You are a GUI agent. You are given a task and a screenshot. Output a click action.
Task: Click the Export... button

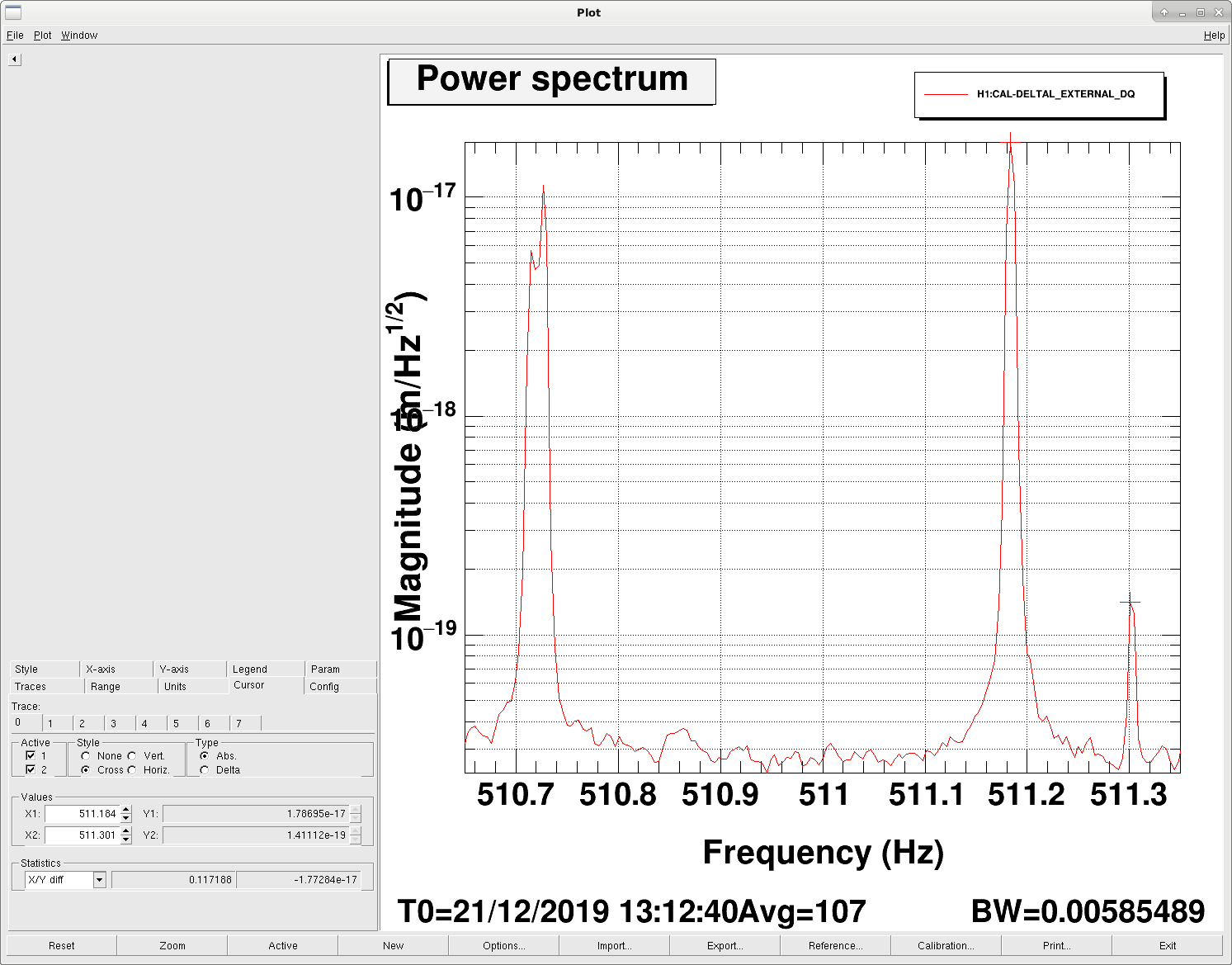click(725, 946)
